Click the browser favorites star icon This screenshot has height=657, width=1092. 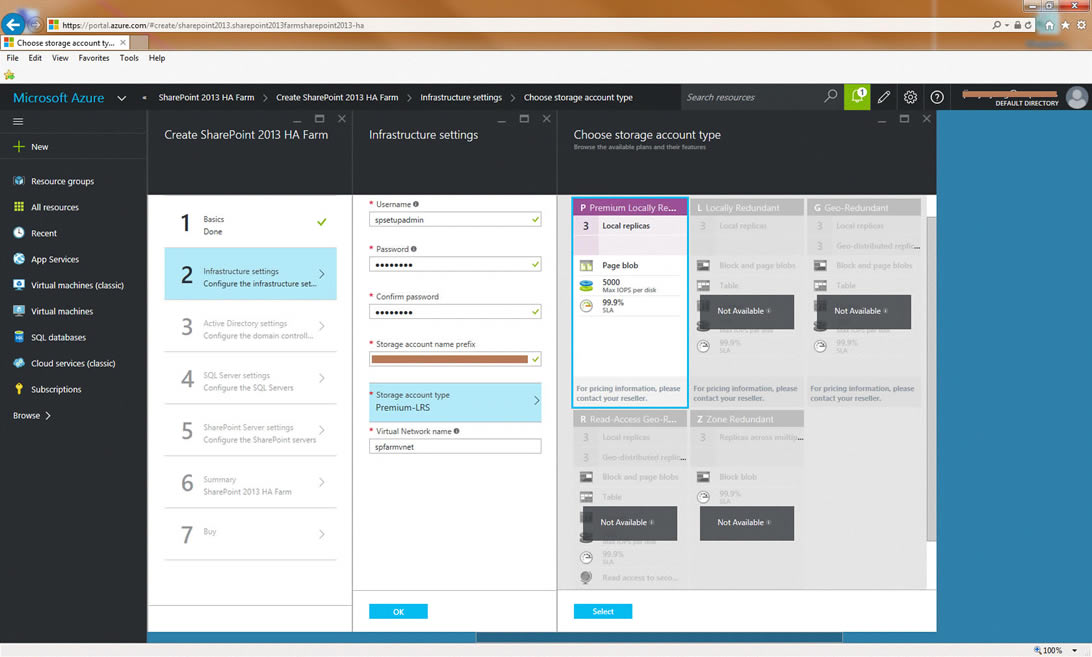pyautogui.click(x=1065, y=25)
